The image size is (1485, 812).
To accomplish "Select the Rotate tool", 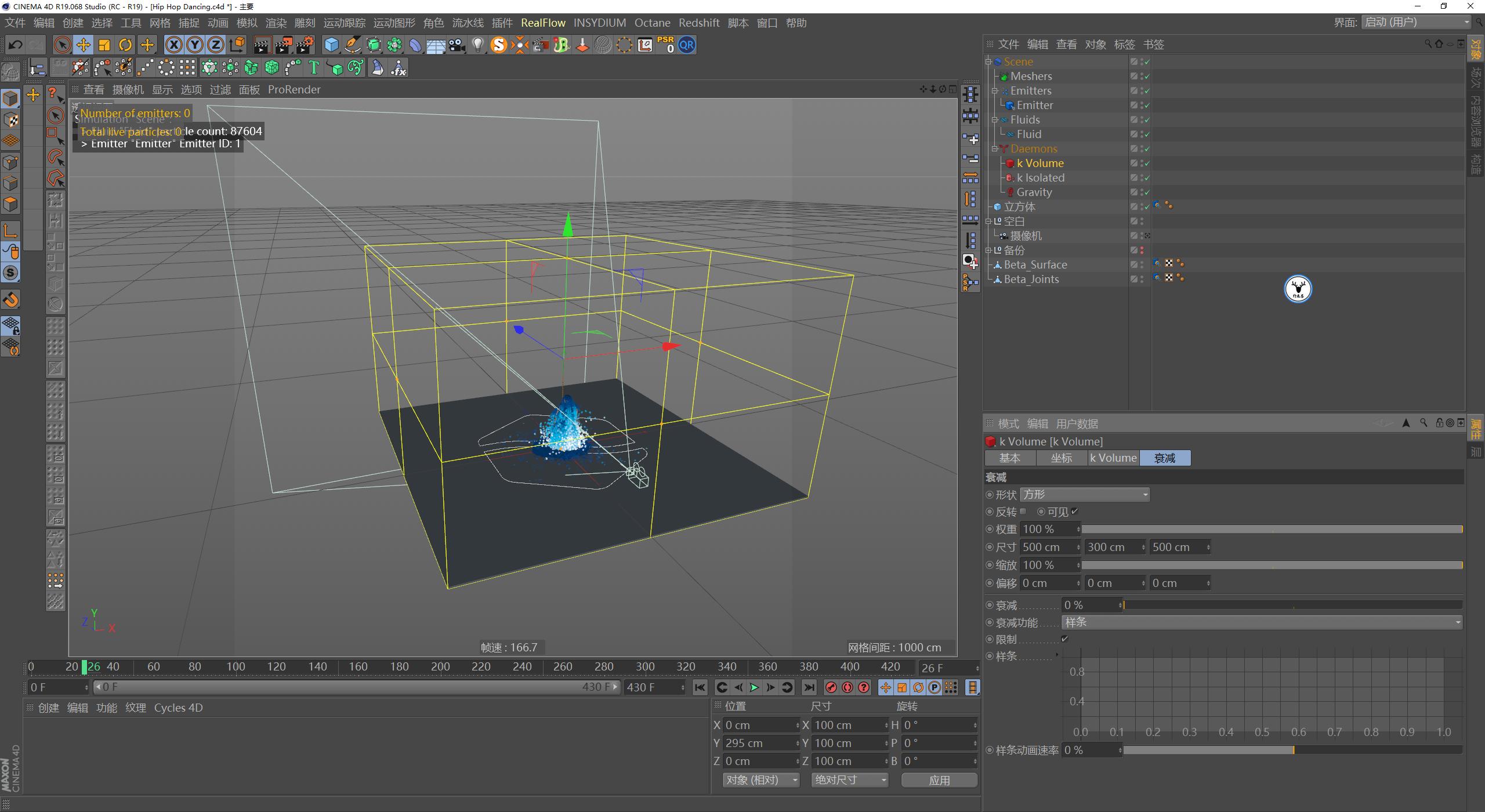I will (x=125, y=45).
